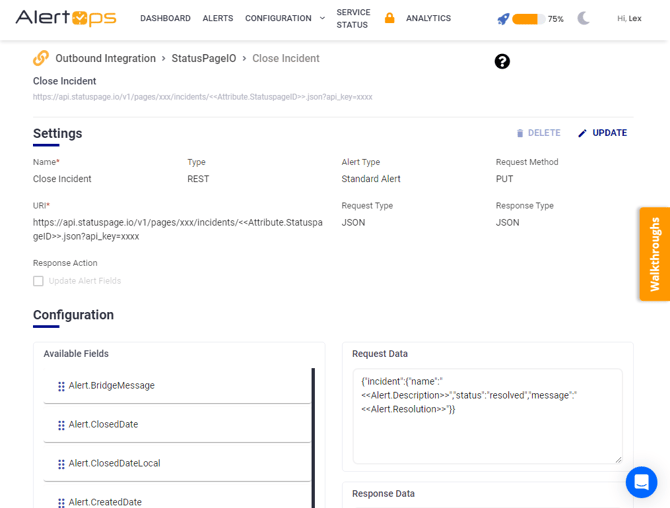Click the Delete button
Screen dimensions: 670x508
tap(538, 133)
